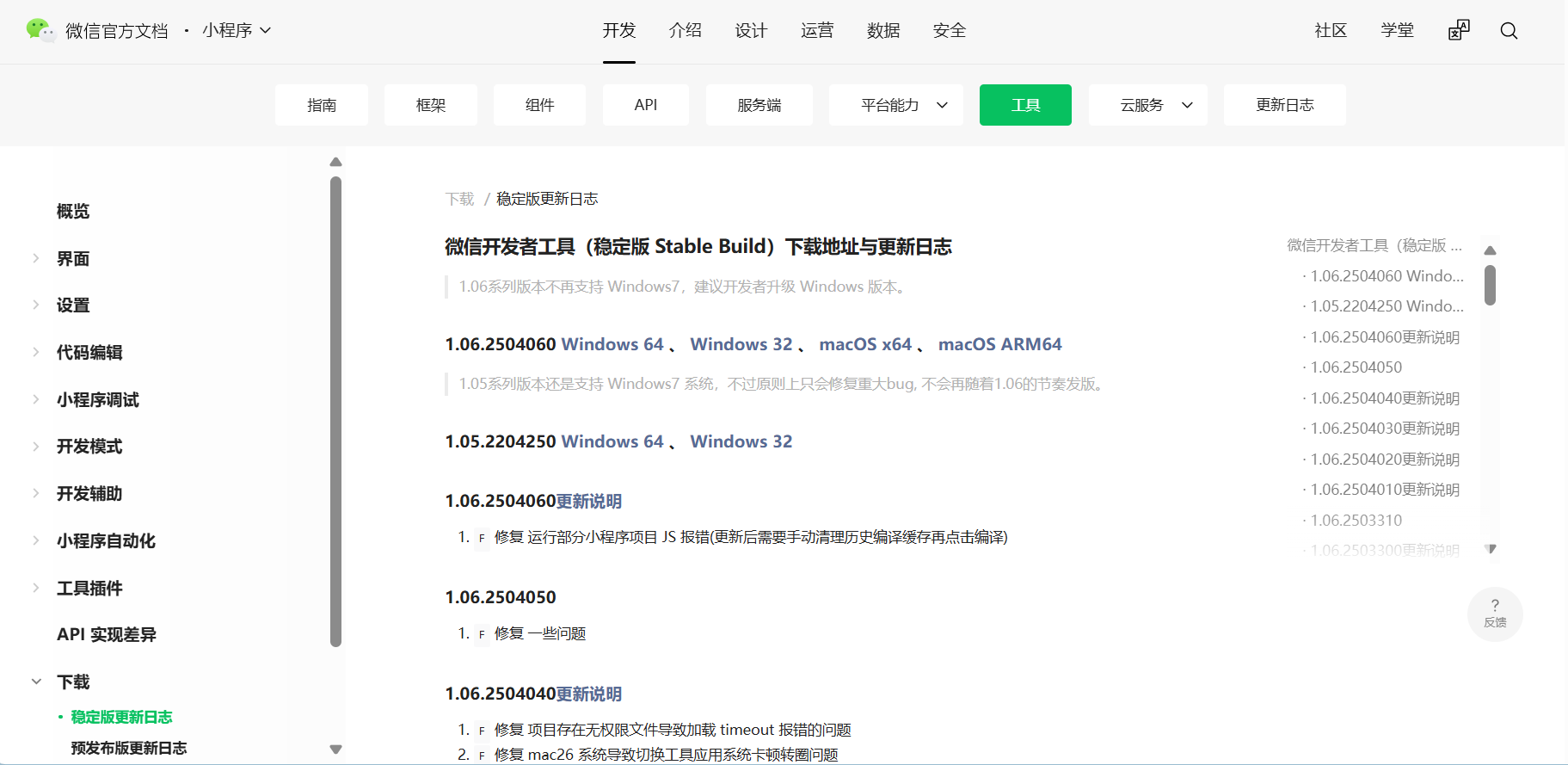Collapse the 下载 sidebar section
This screenshot has width=1568, height=765.
(36, 682)
